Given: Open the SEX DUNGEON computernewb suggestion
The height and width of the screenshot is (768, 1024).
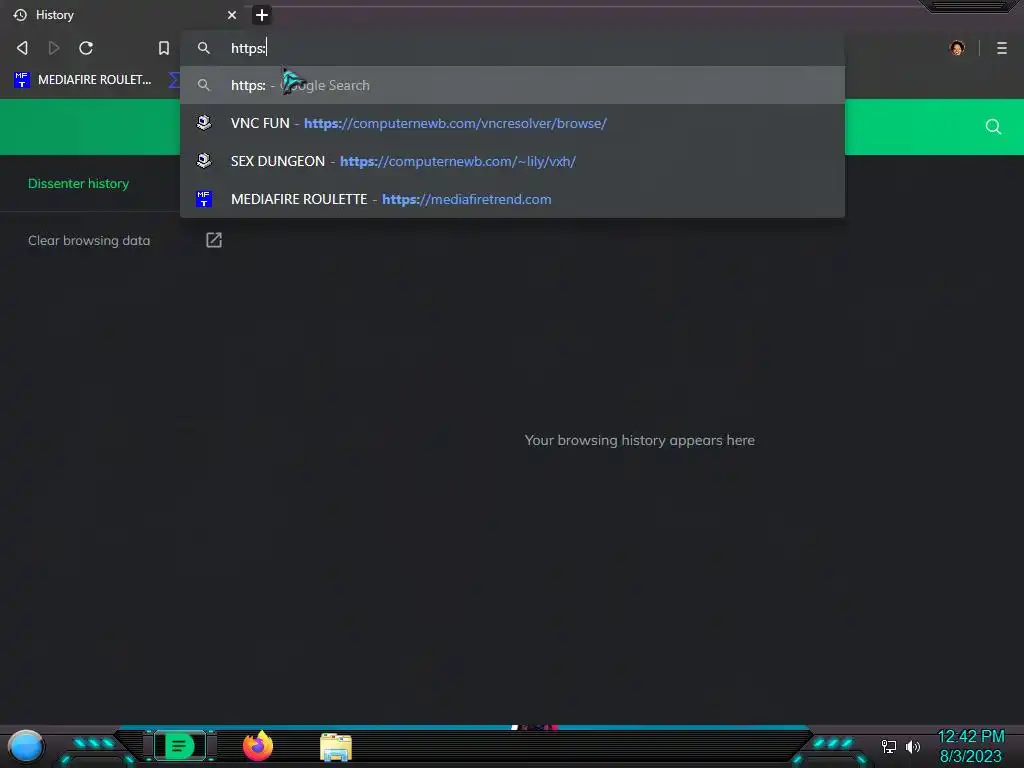Looking at the screenshot, I should (x=512, y=161).
